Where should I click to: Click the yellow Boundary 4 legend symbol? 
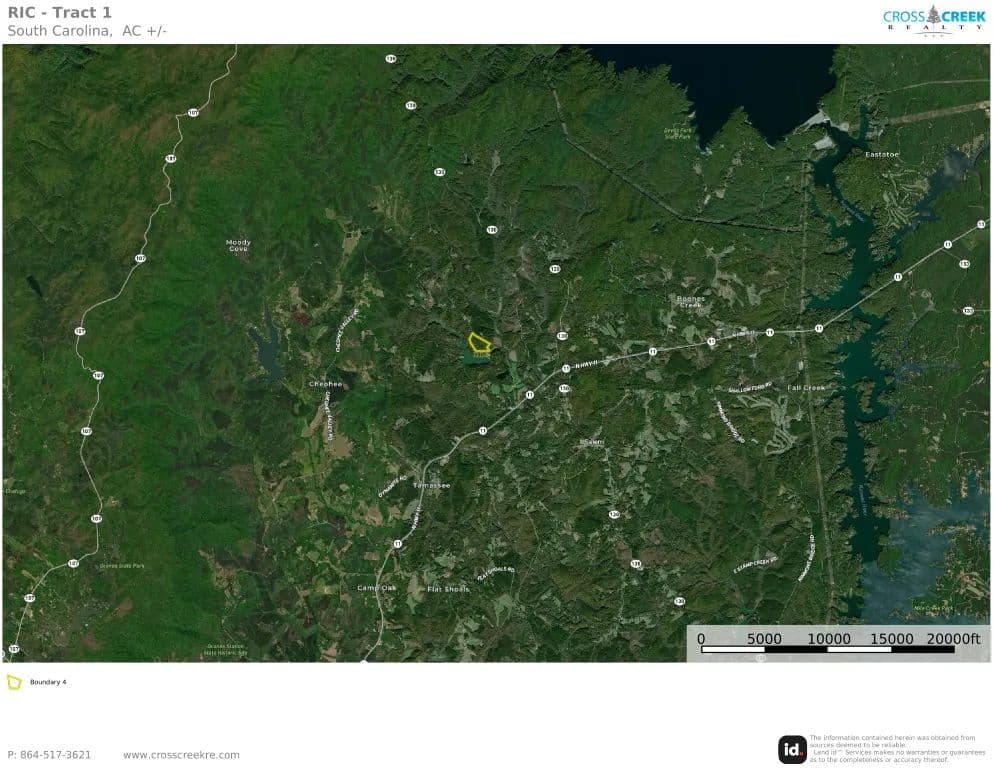pyautogui.click(x=14, y=682)
